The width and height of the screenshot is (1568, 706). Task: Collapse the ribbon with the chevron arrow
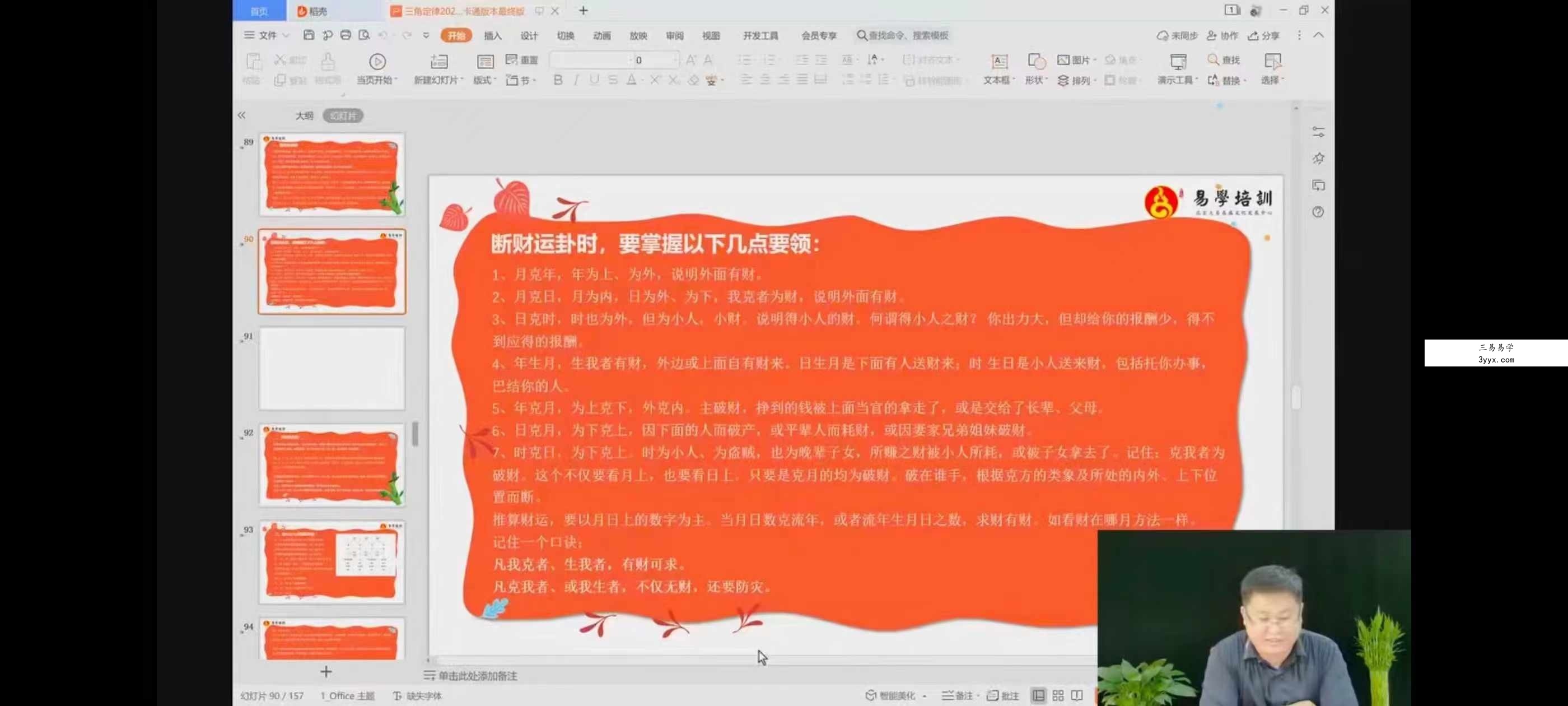[x=1318, y=35]
